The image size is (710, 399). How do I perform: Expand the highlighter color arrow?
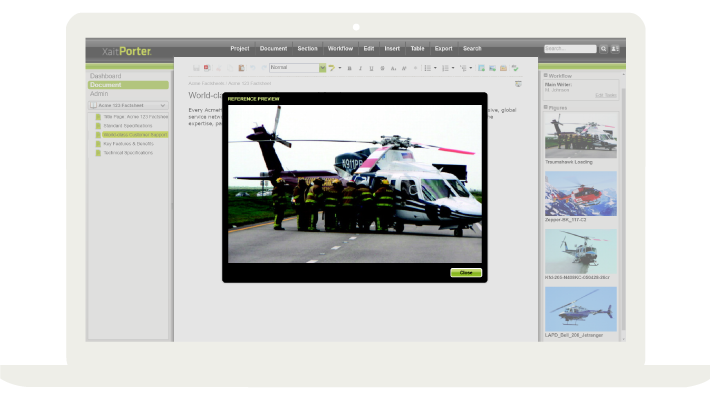(340, 68)
